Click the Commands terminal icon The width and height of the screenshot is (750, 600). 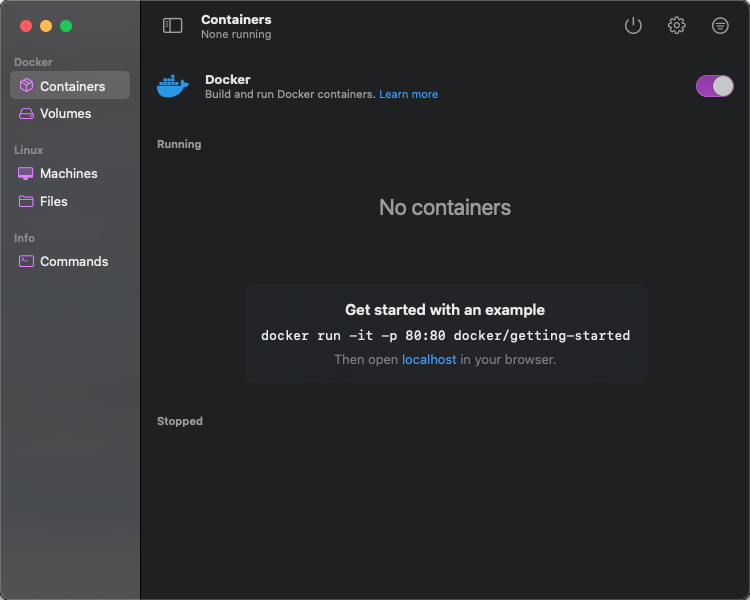26,261
